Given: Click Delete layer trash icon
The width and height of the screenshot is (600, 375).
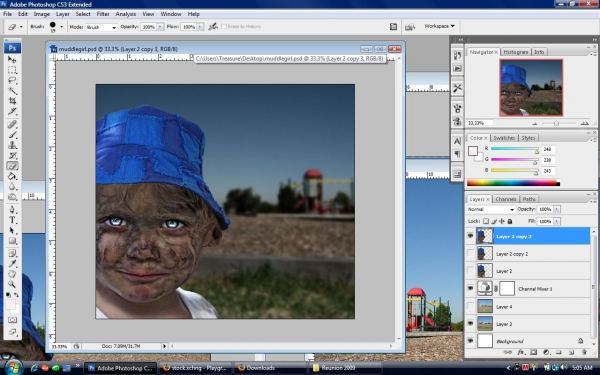Looking at the screenshot, I should [584, 352].
